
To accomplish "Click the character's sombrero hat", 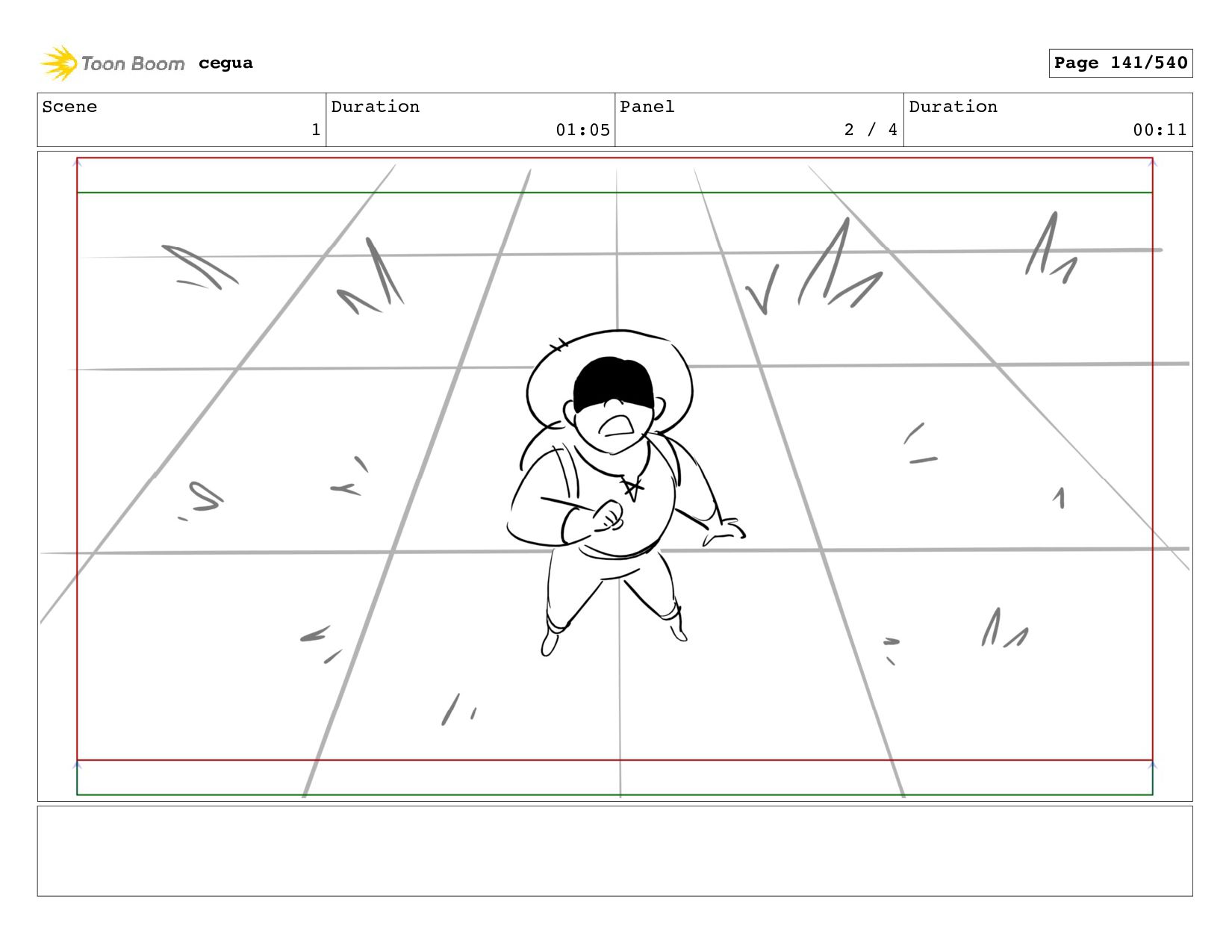I will pos(609,381).
